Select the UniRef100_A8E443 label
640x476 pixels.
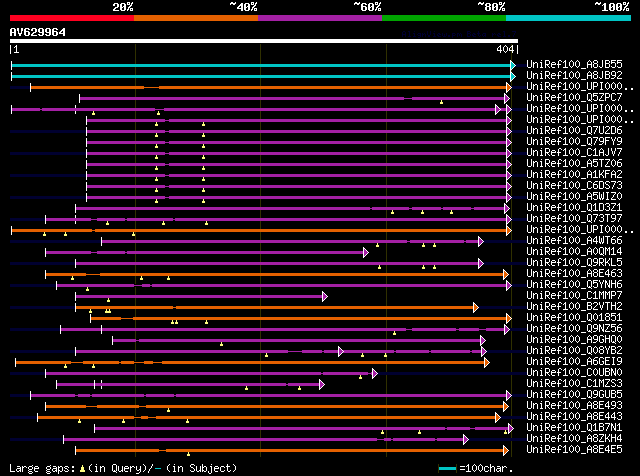click(x=574, y=417)
